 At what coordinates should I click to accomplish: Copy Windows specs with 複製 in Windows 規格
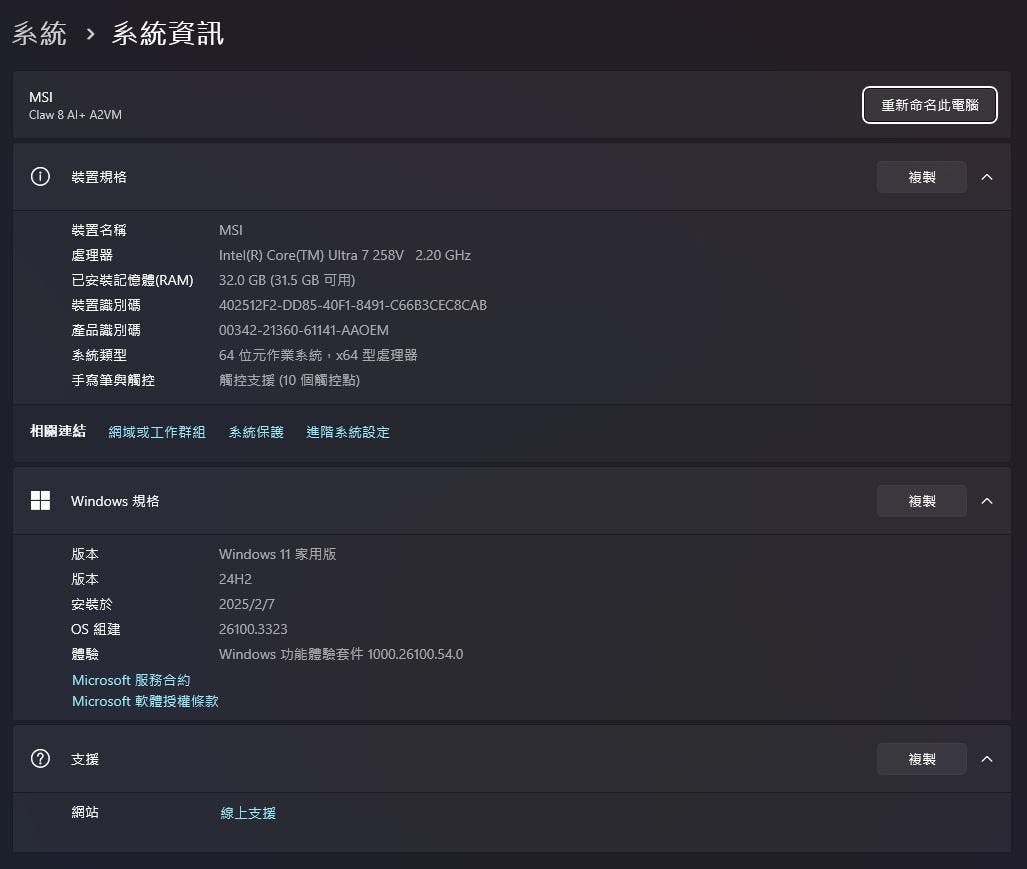coord(922,501)
